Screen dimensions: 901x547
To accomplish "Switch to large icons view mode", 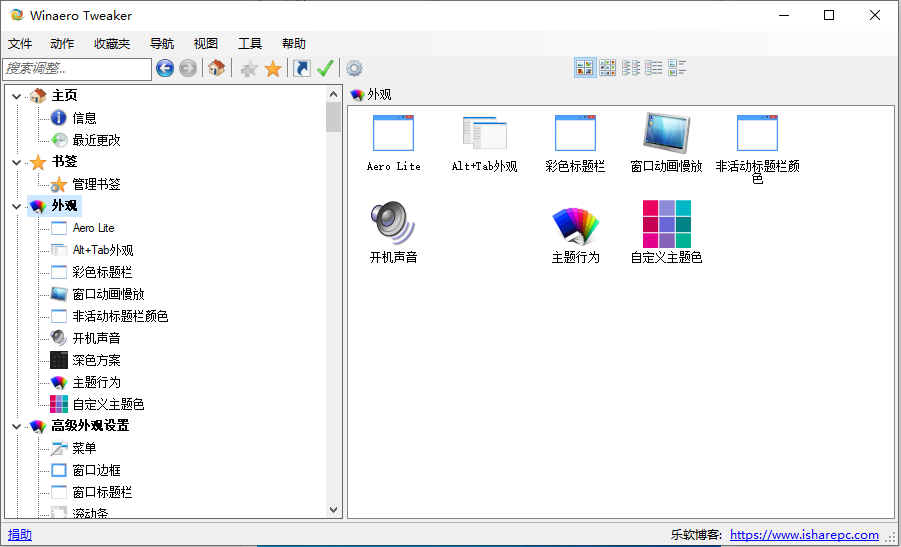I will 584,68.
